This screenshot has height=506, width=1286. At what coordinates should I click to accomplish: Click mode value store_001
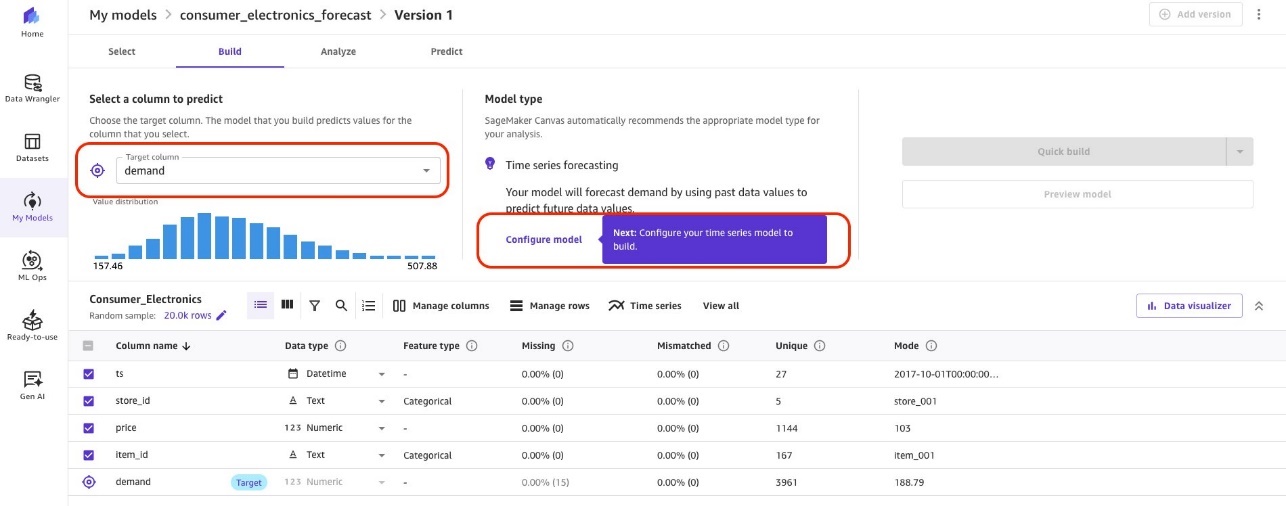(x=916, y=401)
